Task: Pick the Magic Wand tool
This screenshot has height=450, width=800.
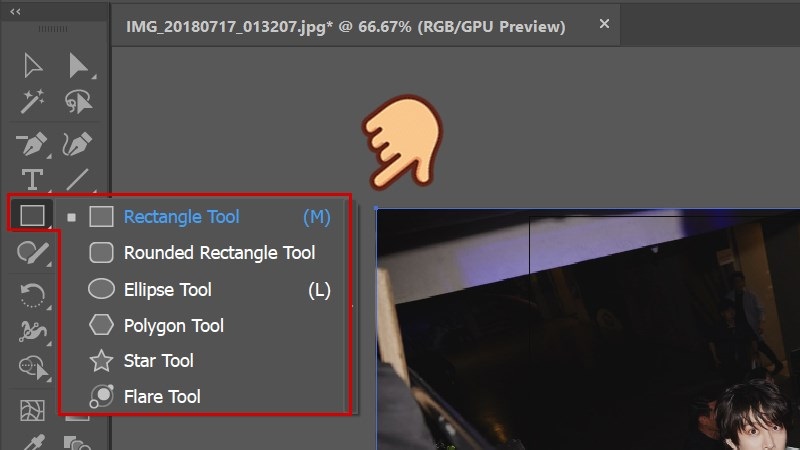Action: click(x=33, y=100)
